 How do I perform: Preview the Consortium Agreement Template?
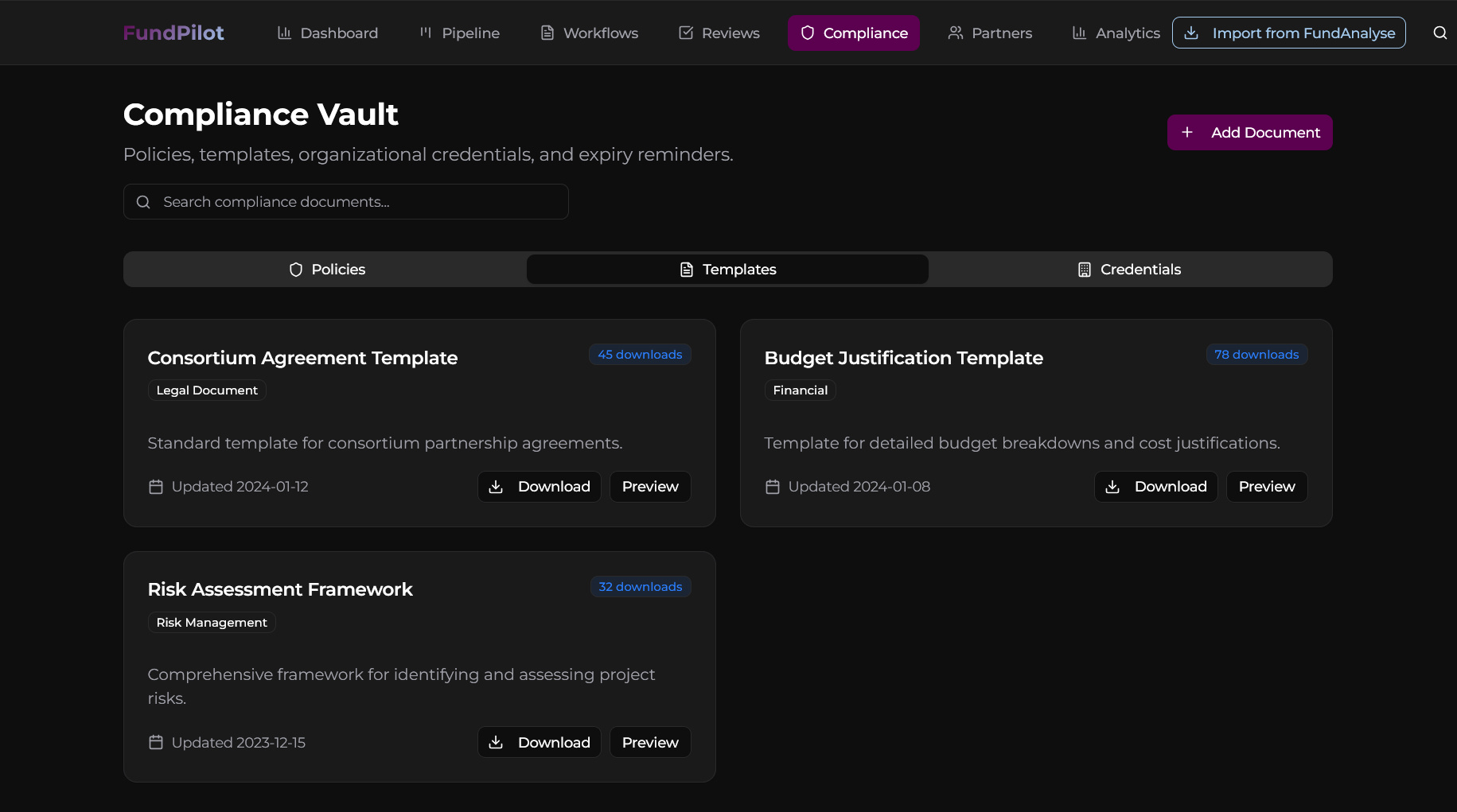[x=650, y=487]
